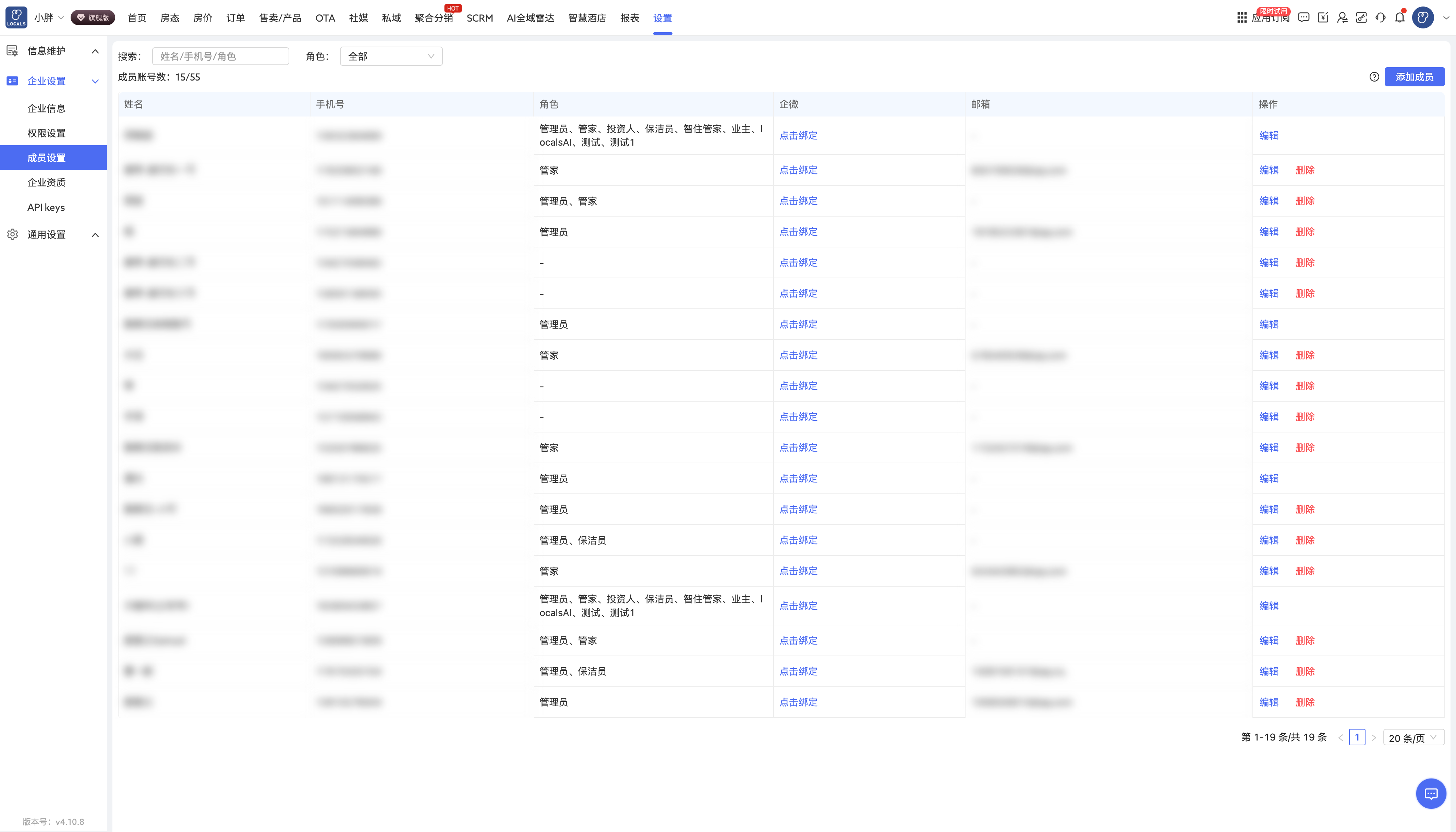
Task: Open the 角色 filter dropdown showing 全部
Action: (x=391, y=56)
